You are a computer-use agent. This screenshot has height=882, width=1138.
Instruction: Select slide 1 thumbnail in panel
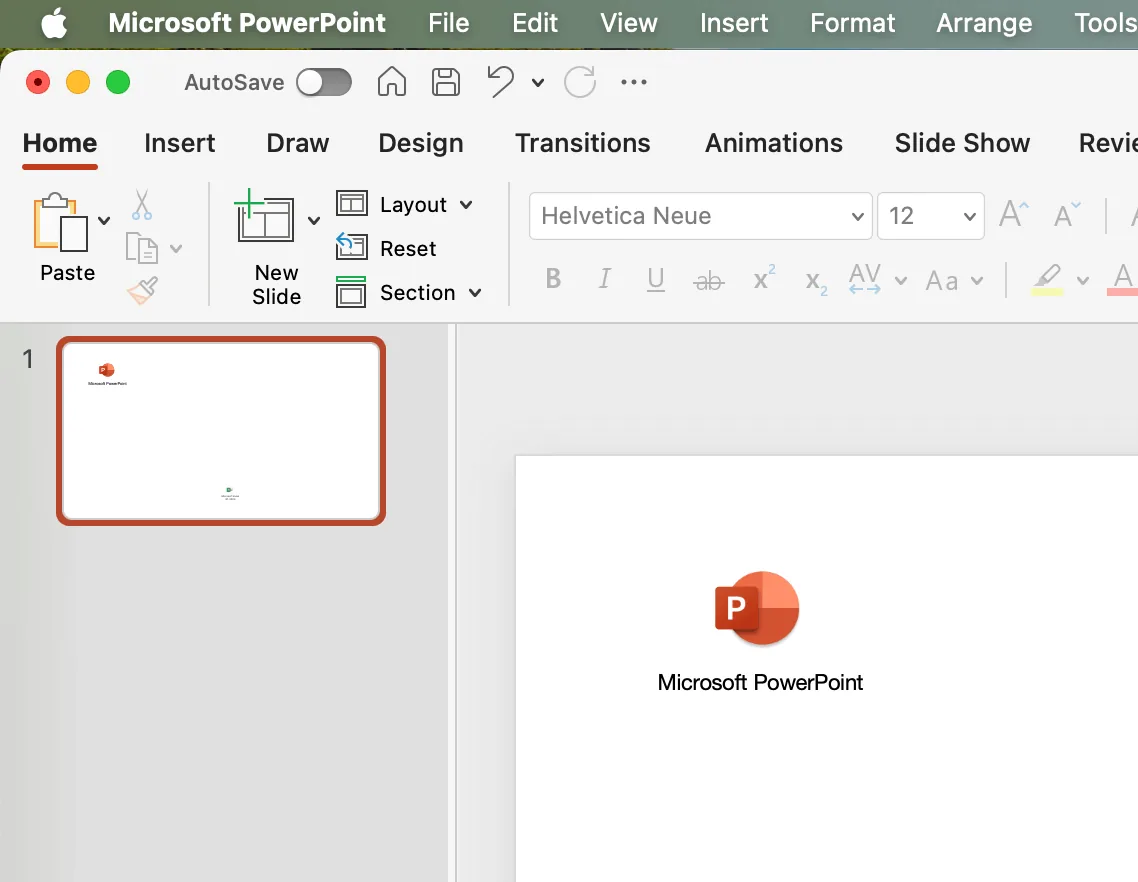point(221,430)
